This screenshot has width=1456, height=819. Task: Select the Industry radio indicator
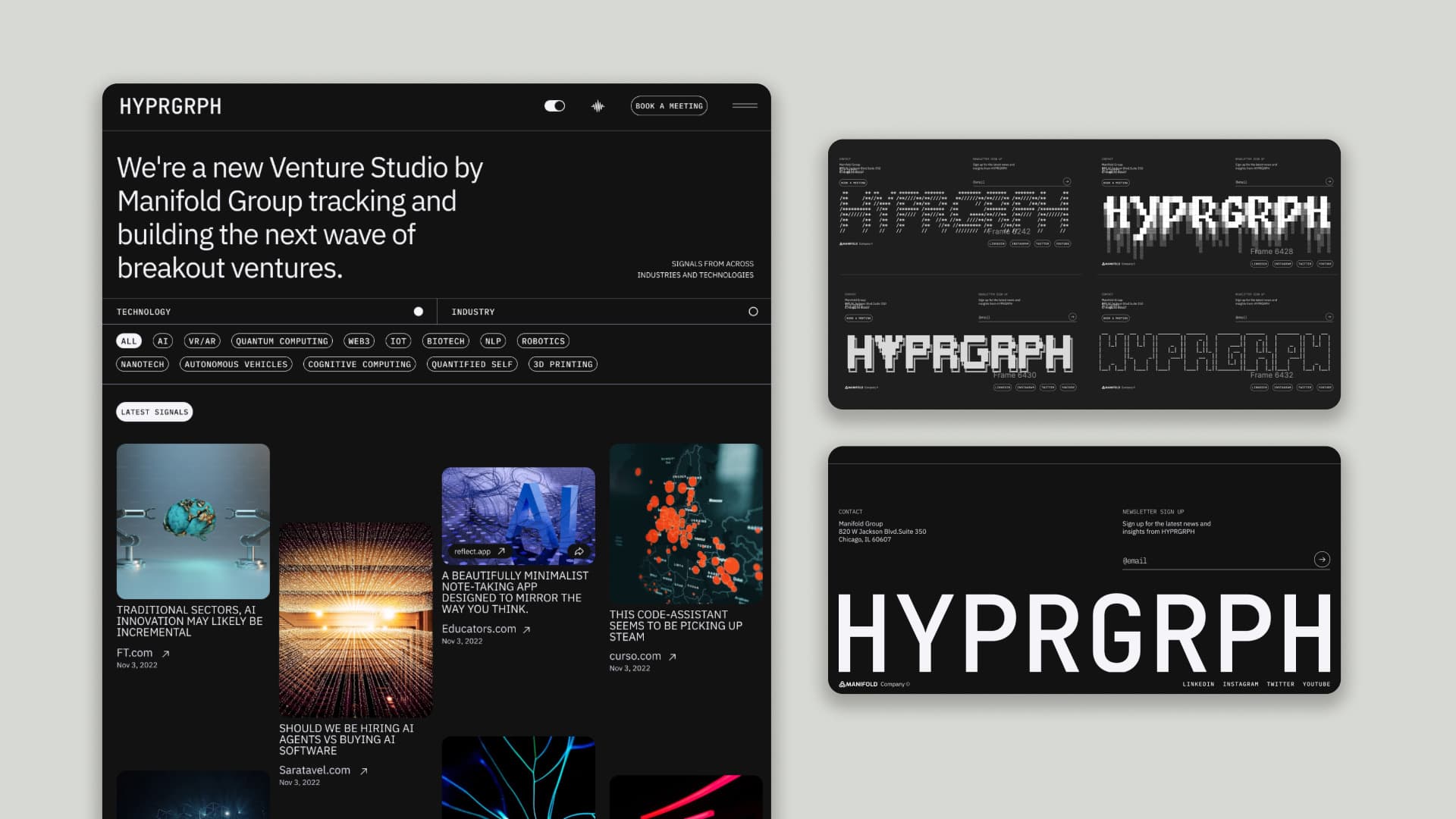(x=753, y=312)
